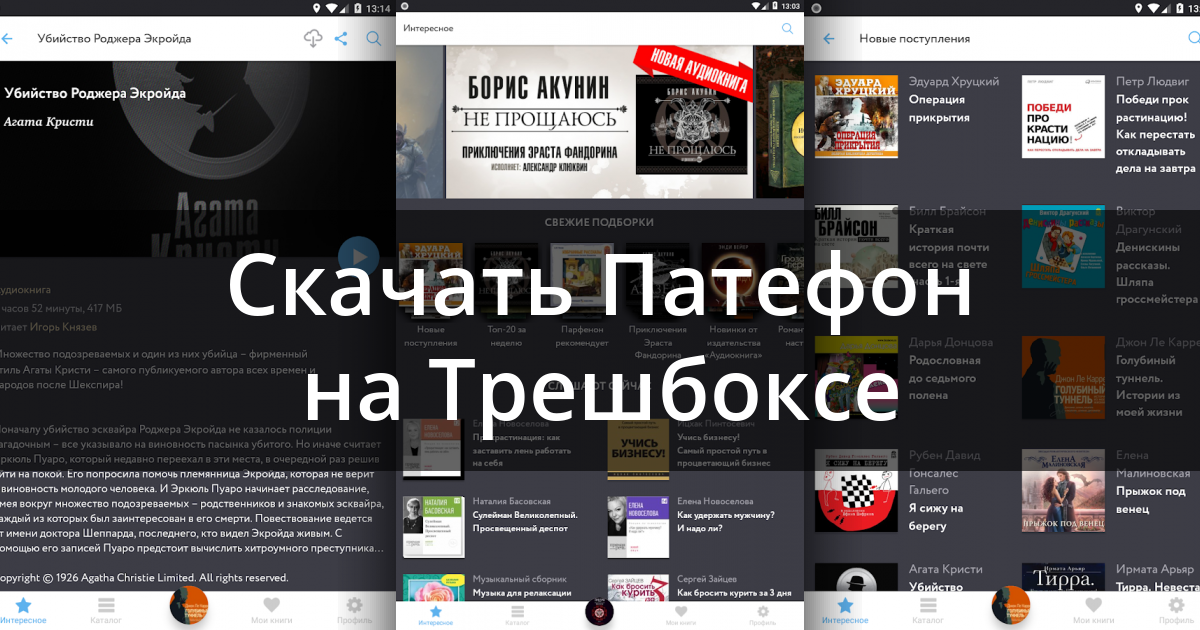
Task: Open Профиль tab on the Новые поступления screen
Action: click(x=1176, y=611)
